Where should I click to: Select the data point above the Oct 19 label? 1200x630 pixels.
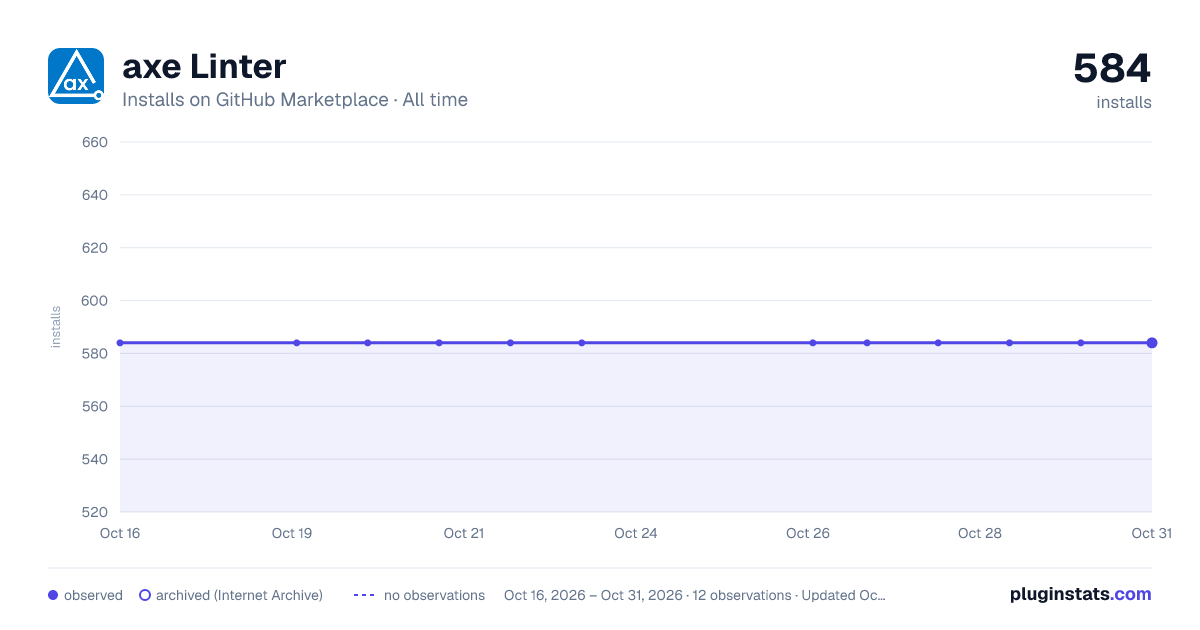pos(297,343)
